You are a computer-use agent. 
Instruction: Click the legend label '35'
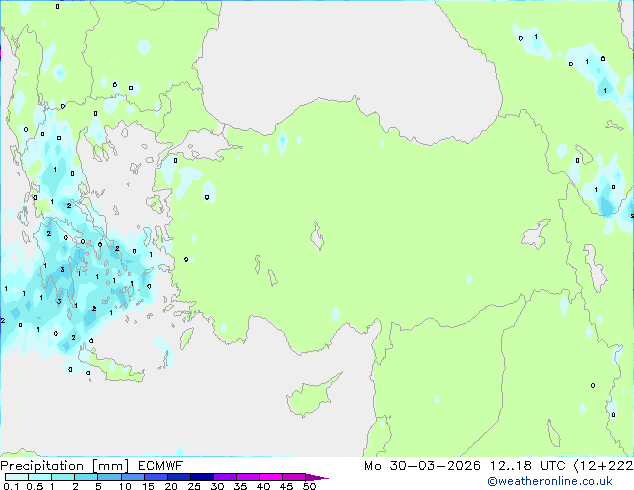(240, 486)
